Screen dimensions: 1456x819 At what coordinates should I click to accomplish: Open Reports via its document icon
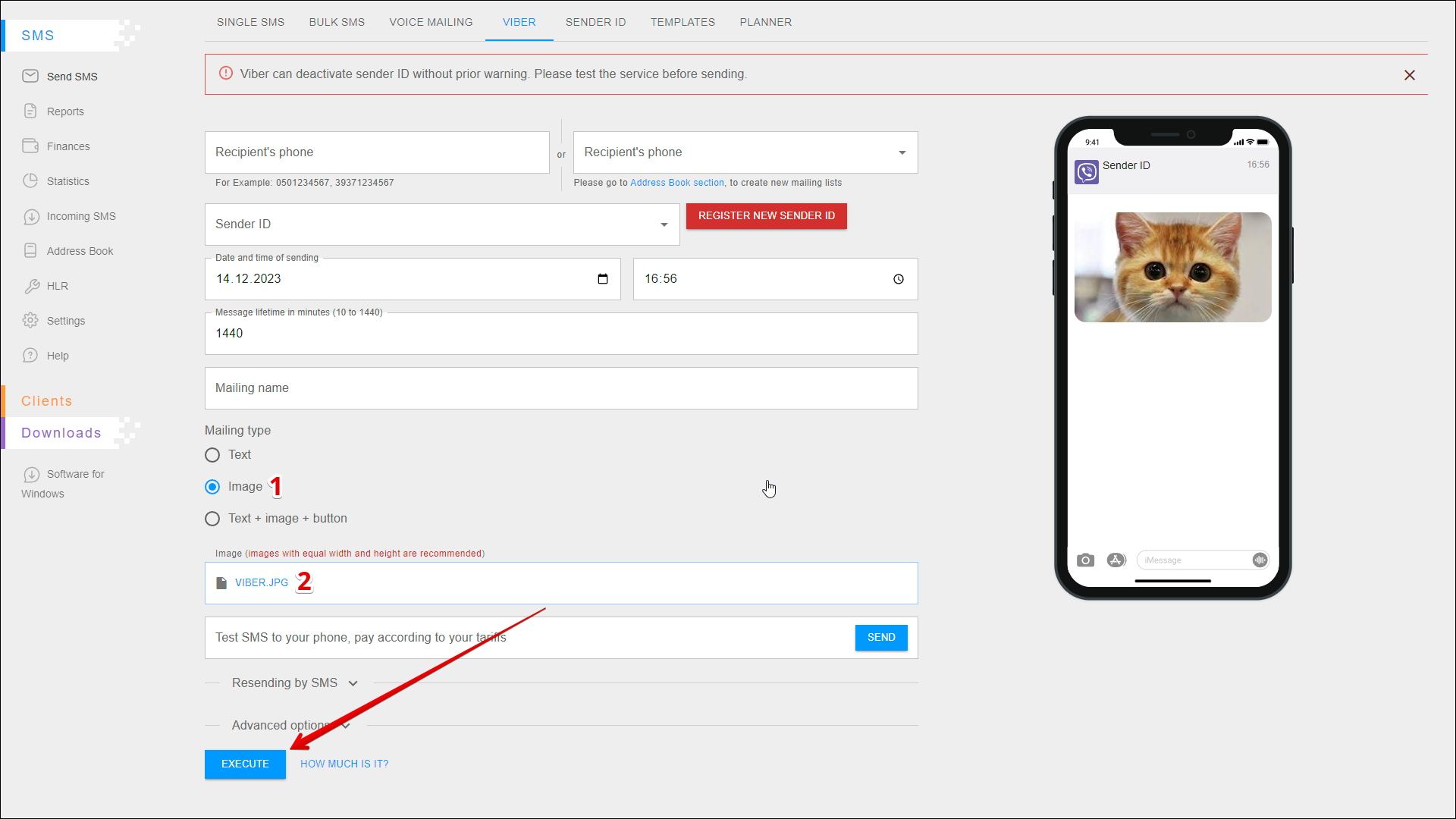tap(30, 111)
